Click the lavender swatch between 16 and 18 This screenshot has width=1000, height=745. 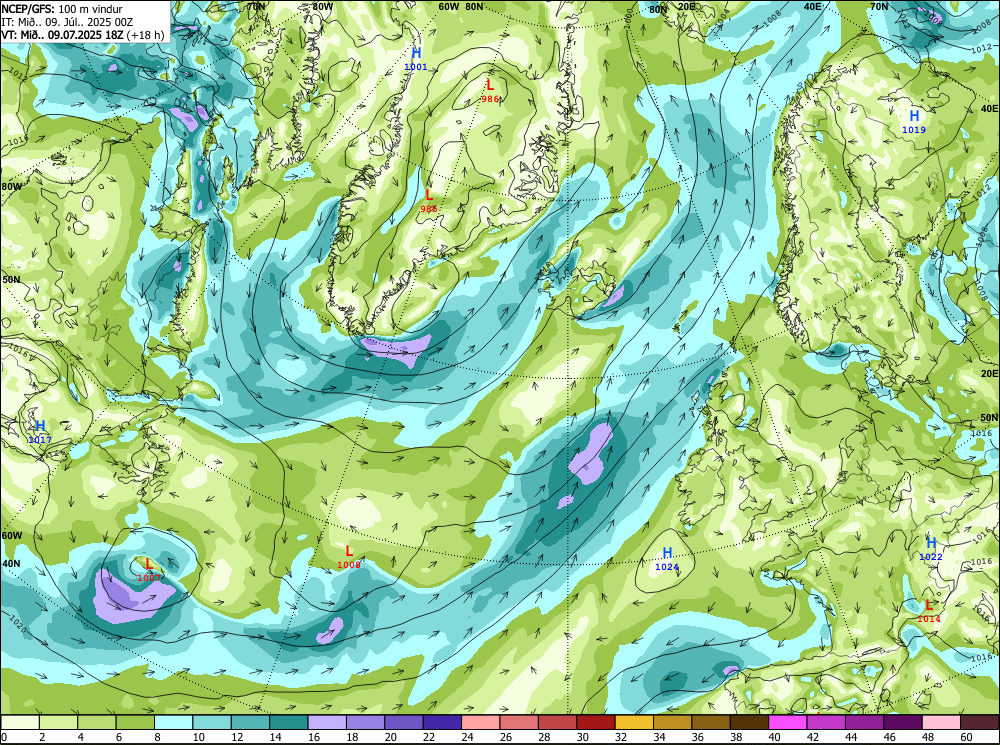click(328, 722)
